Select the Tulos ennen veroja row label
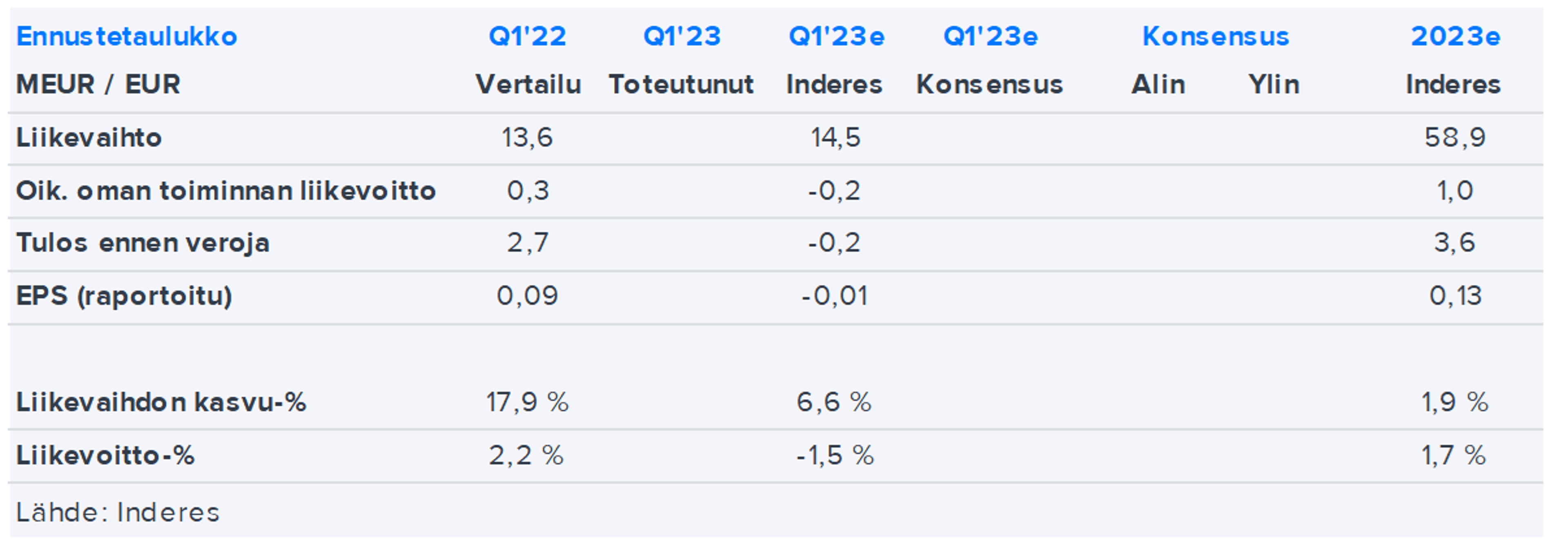This screenshot has height=550, width=1568. tap(143, 243)
